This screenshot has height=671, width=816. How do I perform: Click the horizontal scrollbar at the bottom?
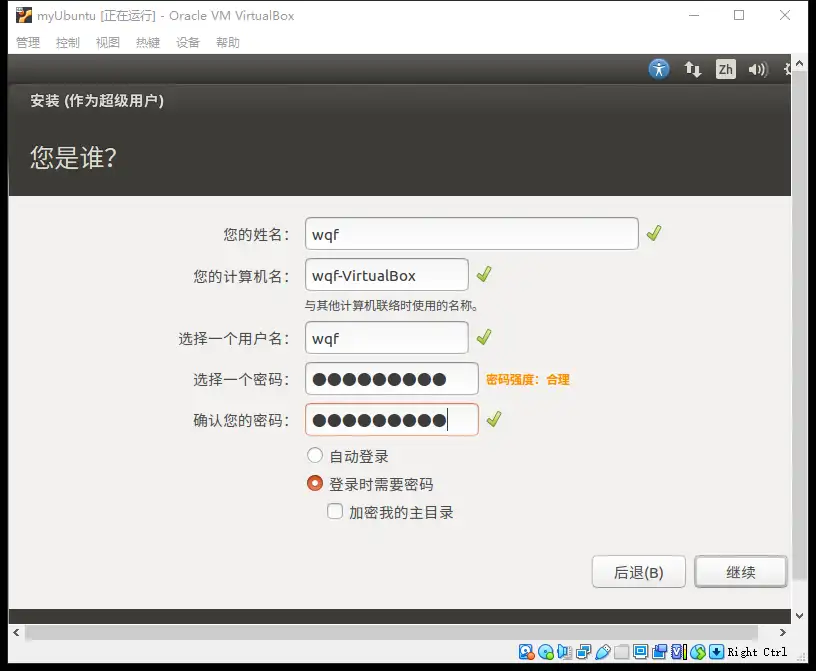tap(400, 632)
